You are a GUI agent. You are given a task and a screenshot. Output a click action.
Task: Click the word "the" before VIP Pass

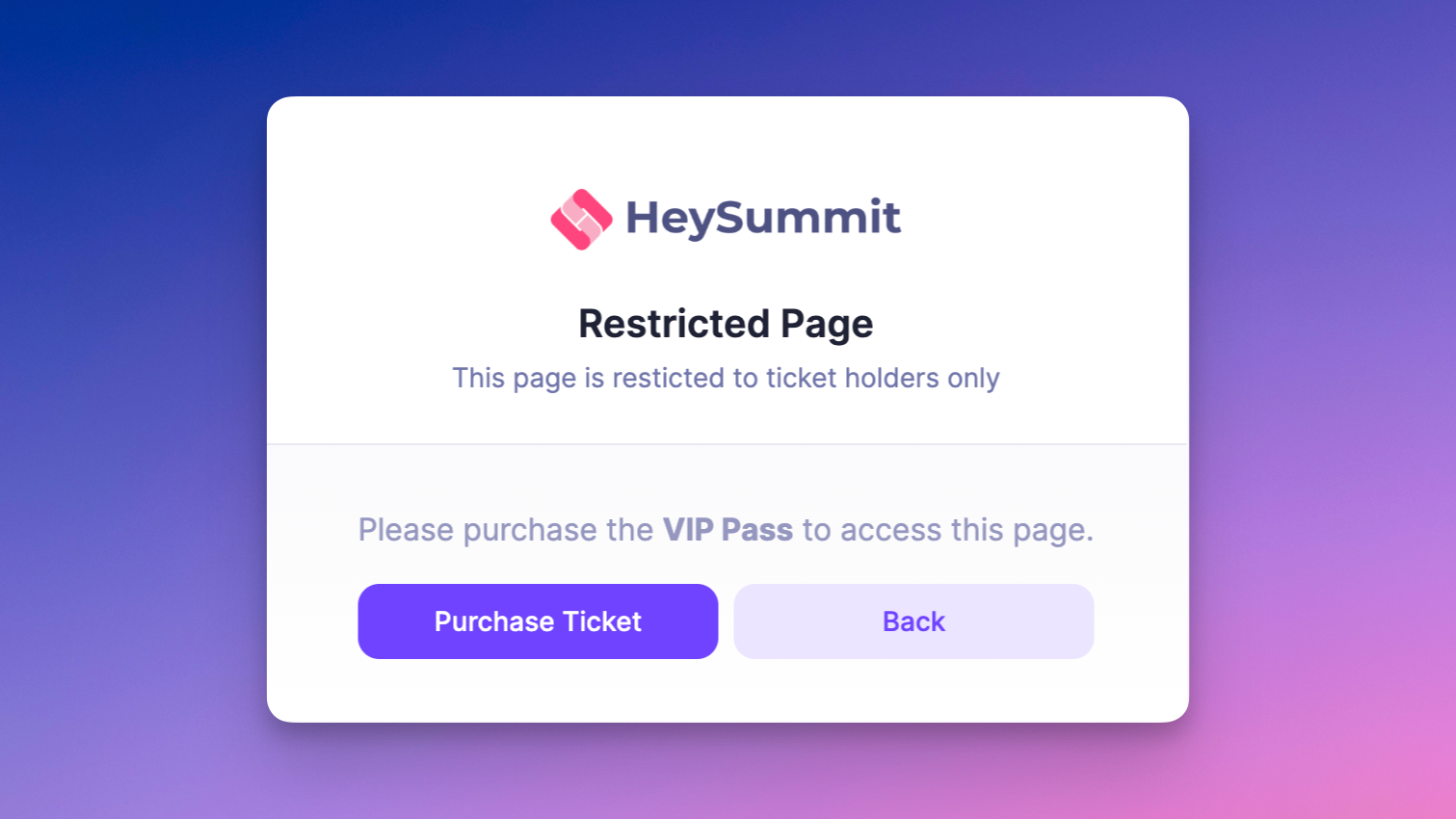tap(629, 530)
